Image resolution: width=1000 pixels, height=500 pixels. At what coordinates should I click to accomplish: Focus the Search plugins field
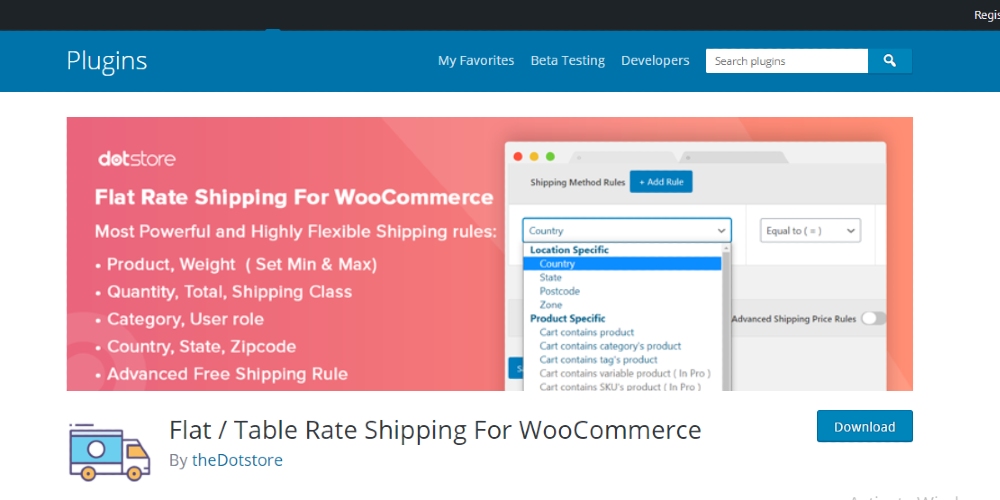(x=787, y=61)
